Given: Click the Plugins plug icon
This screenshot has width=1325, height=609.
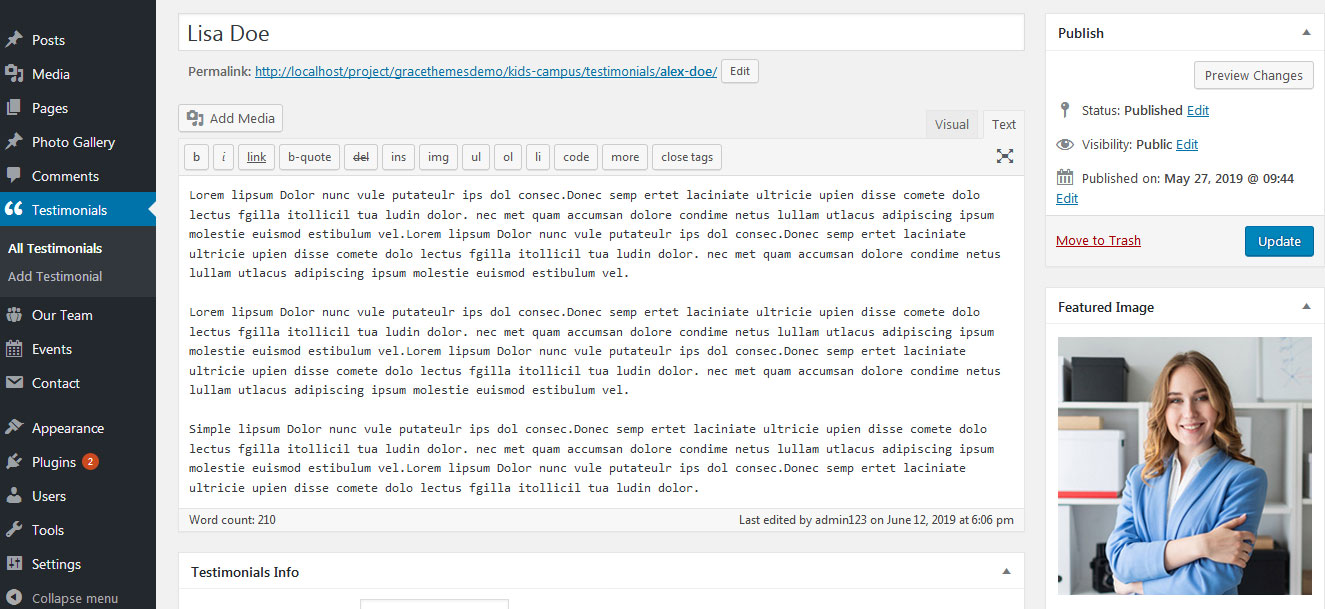Looking at the screenshot, I should [14, 462].
